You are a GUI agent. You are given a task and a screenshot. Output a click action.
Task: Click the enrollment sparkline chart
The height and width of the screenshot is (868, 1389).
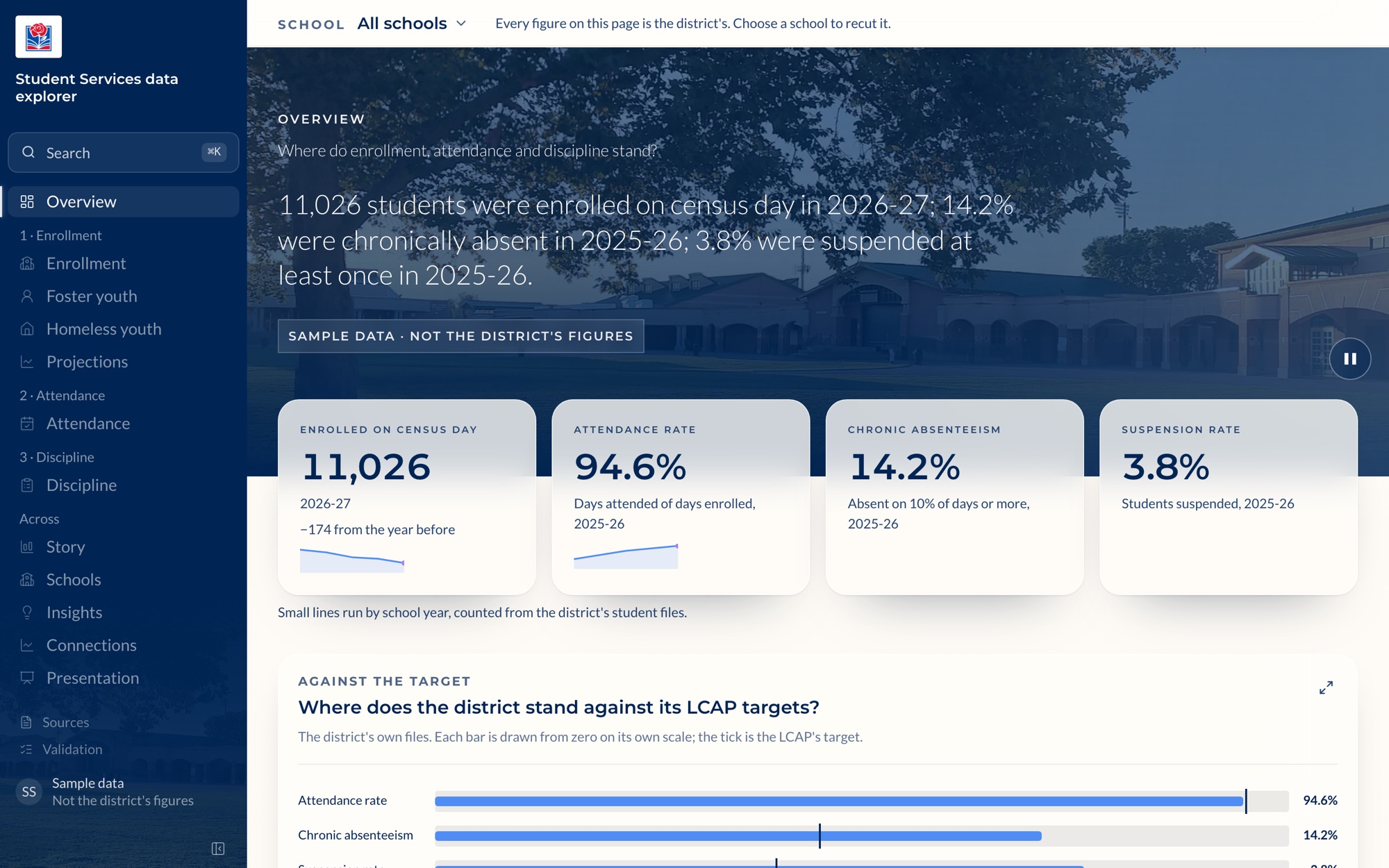click(352, 560)
